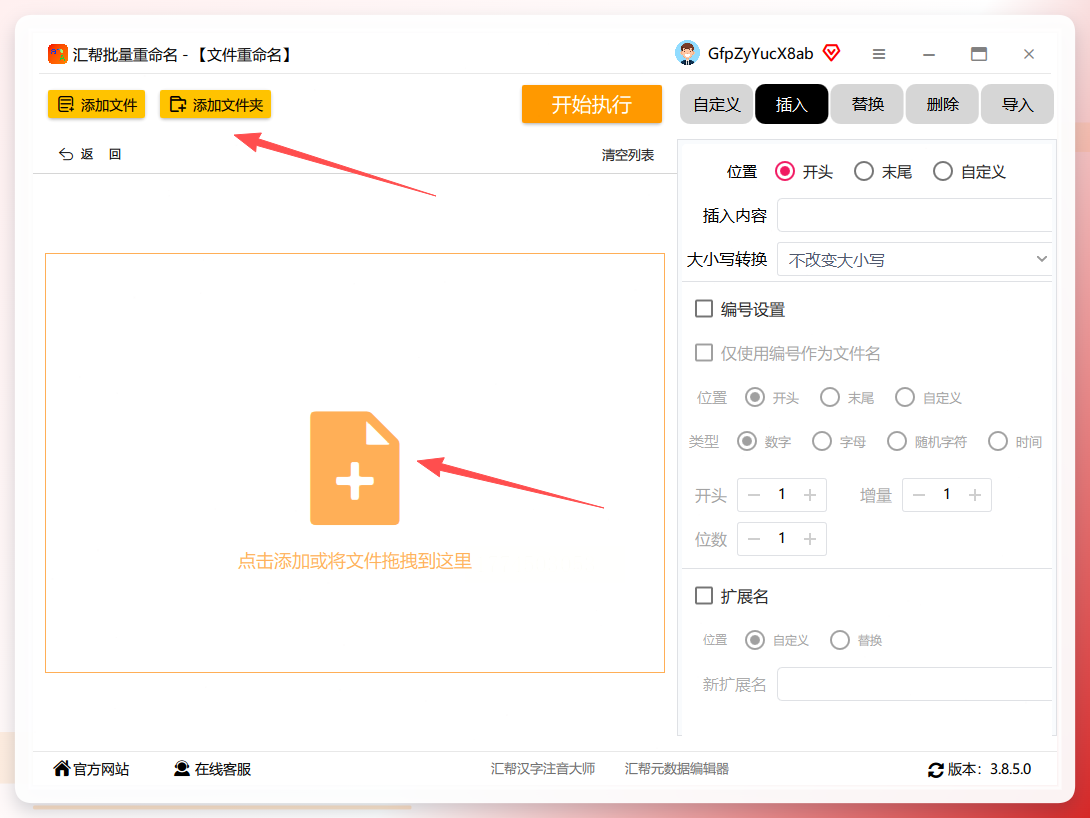Open 汇帮汉字注音大师 link

(x=543, y=769)
